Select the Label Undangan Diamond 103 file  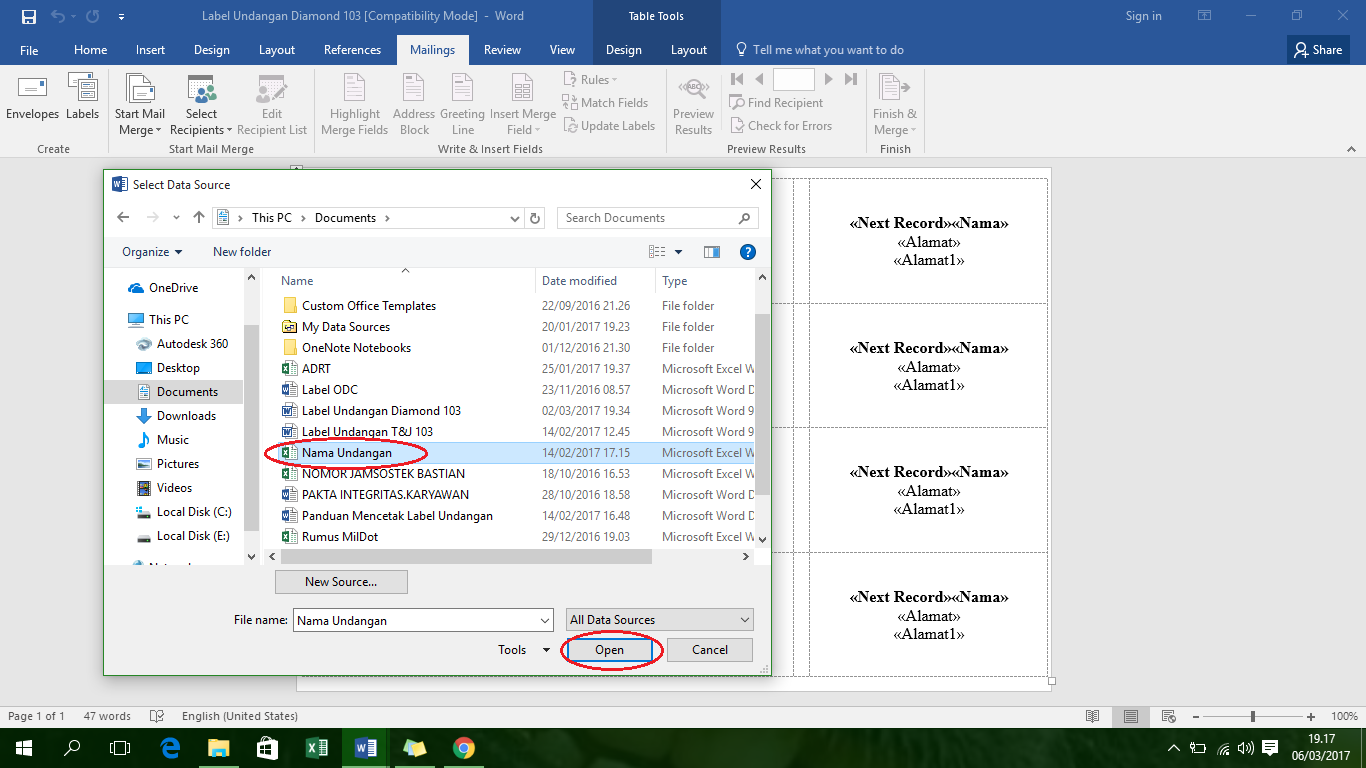click(381, 411)
